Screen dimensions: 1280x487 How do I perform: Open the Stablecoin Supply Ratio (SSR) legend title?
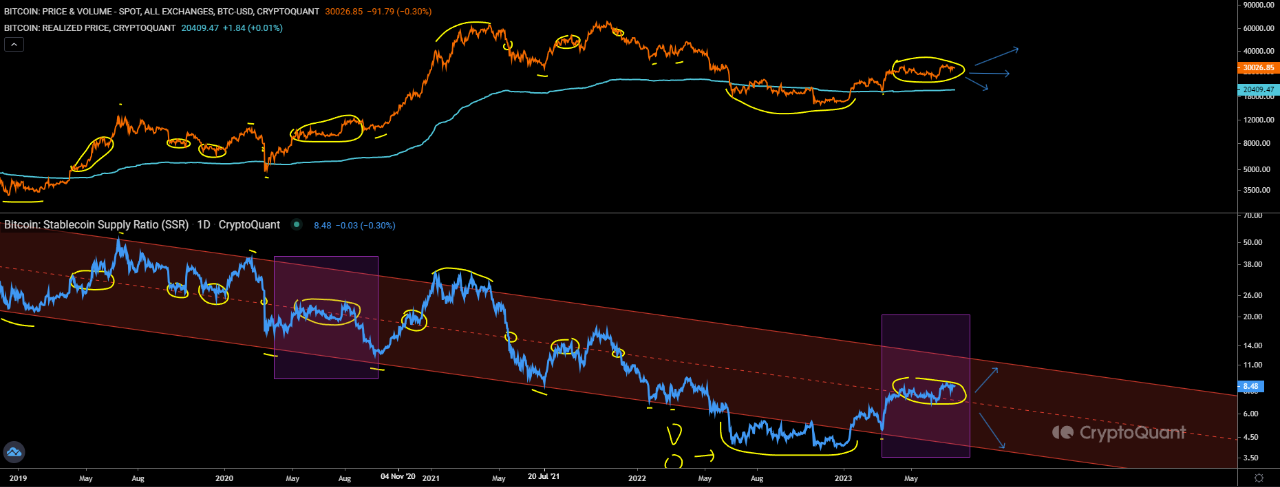click(x=143, y=225)
